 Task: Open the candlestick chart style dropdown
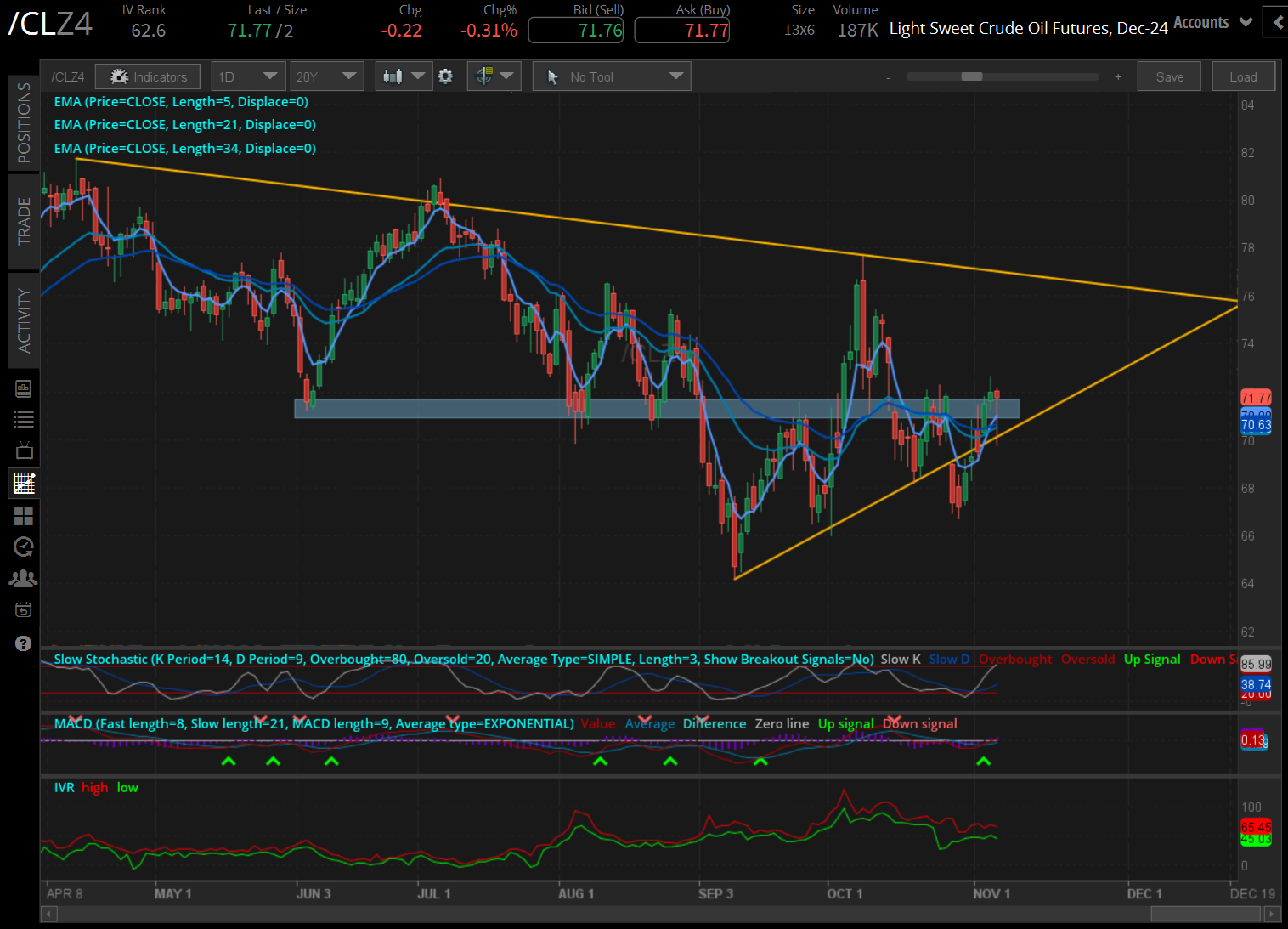click(x=404, y=76)
